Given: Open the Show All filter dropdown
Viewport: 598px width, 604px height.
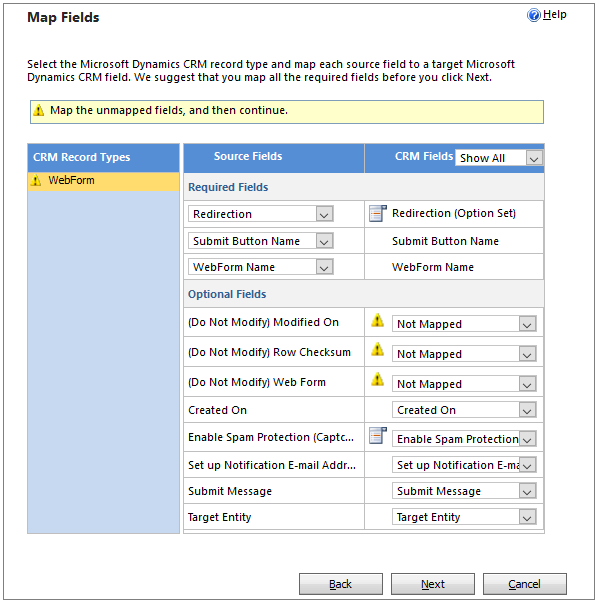Looking at the screenshot, I should [499, 158].
